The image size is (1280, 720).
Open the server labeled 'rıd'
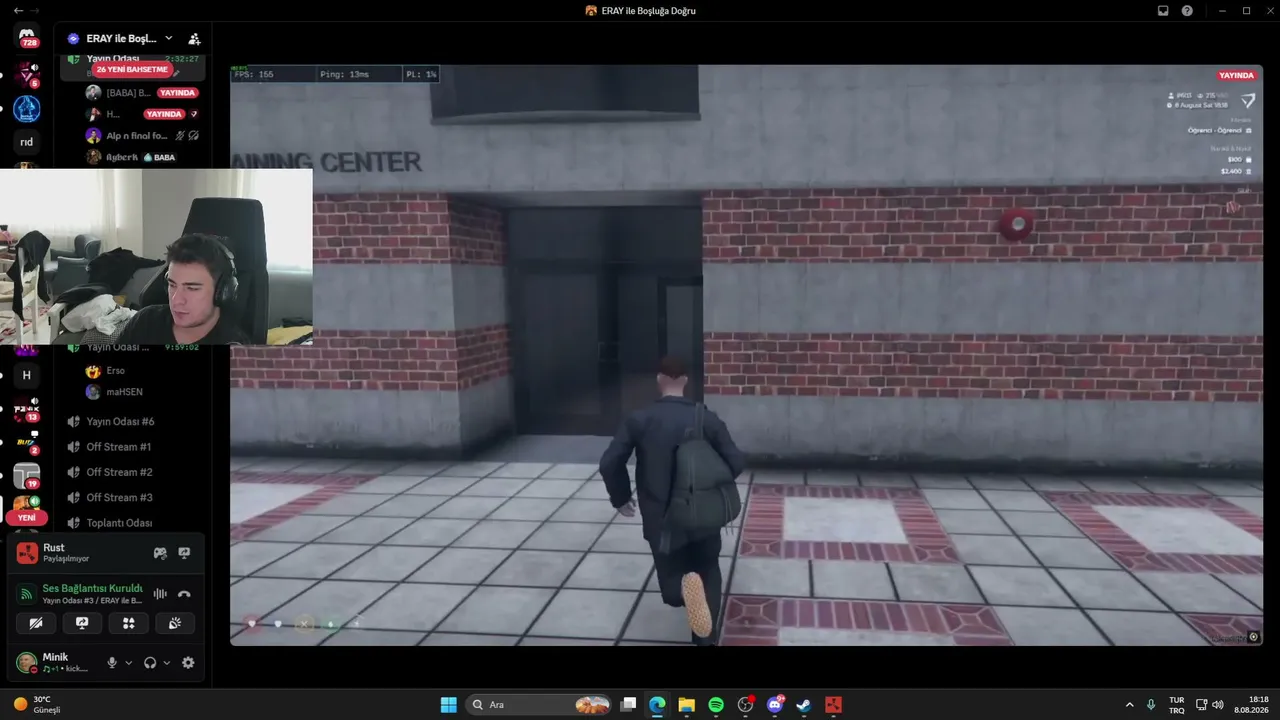point(27,142)
